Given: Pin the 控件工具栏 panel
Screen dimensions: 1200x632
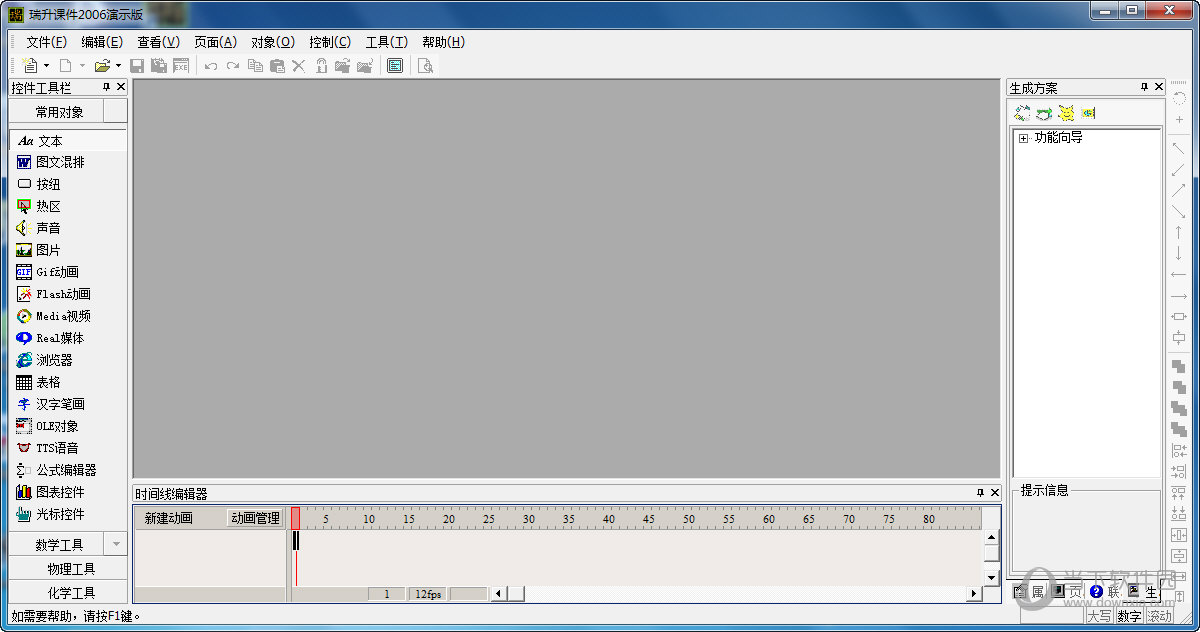Looking at the screenshot, I should coord(107,87).
